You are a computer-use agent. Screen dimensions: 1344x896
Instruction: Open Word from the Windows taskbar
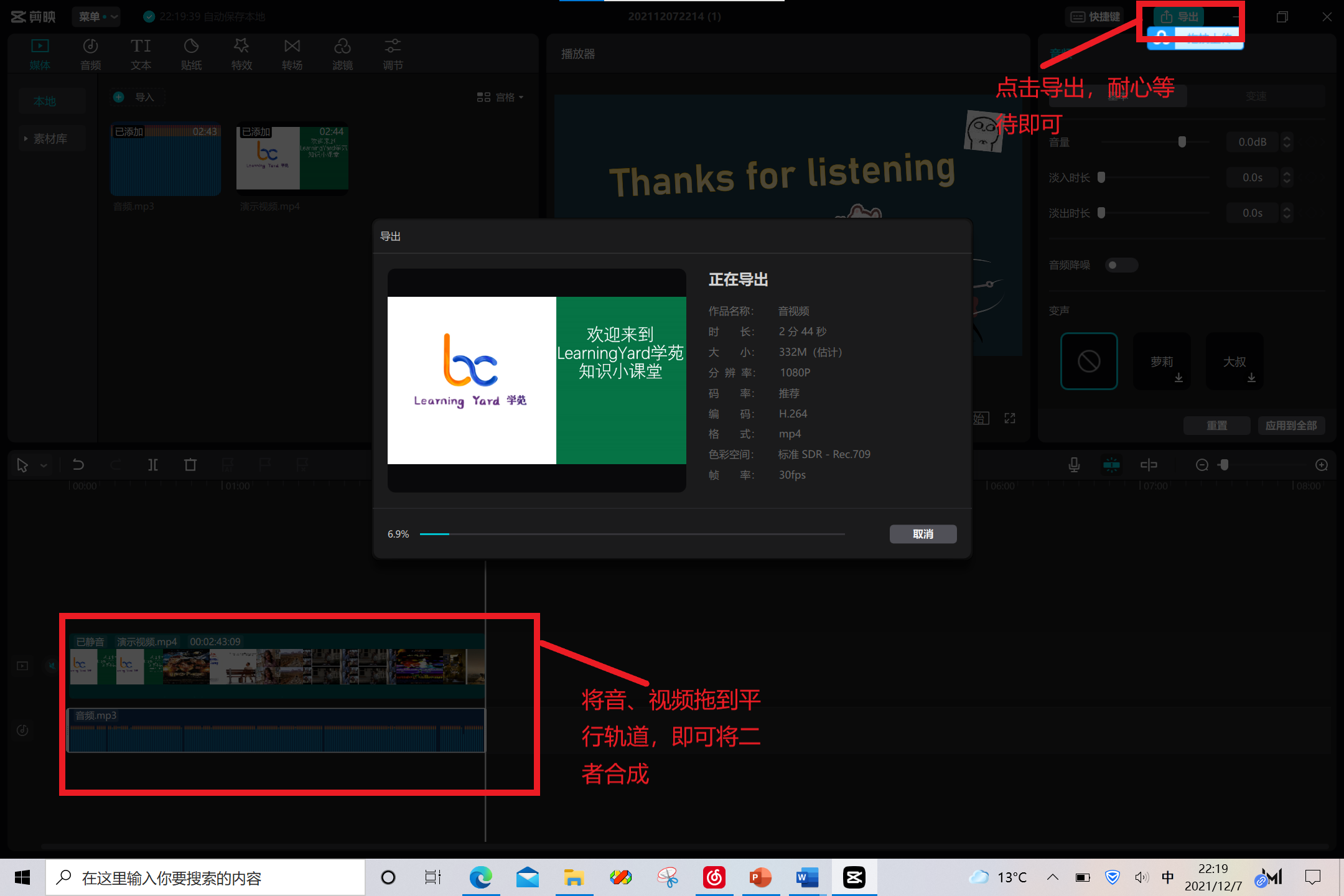(807, 878)
